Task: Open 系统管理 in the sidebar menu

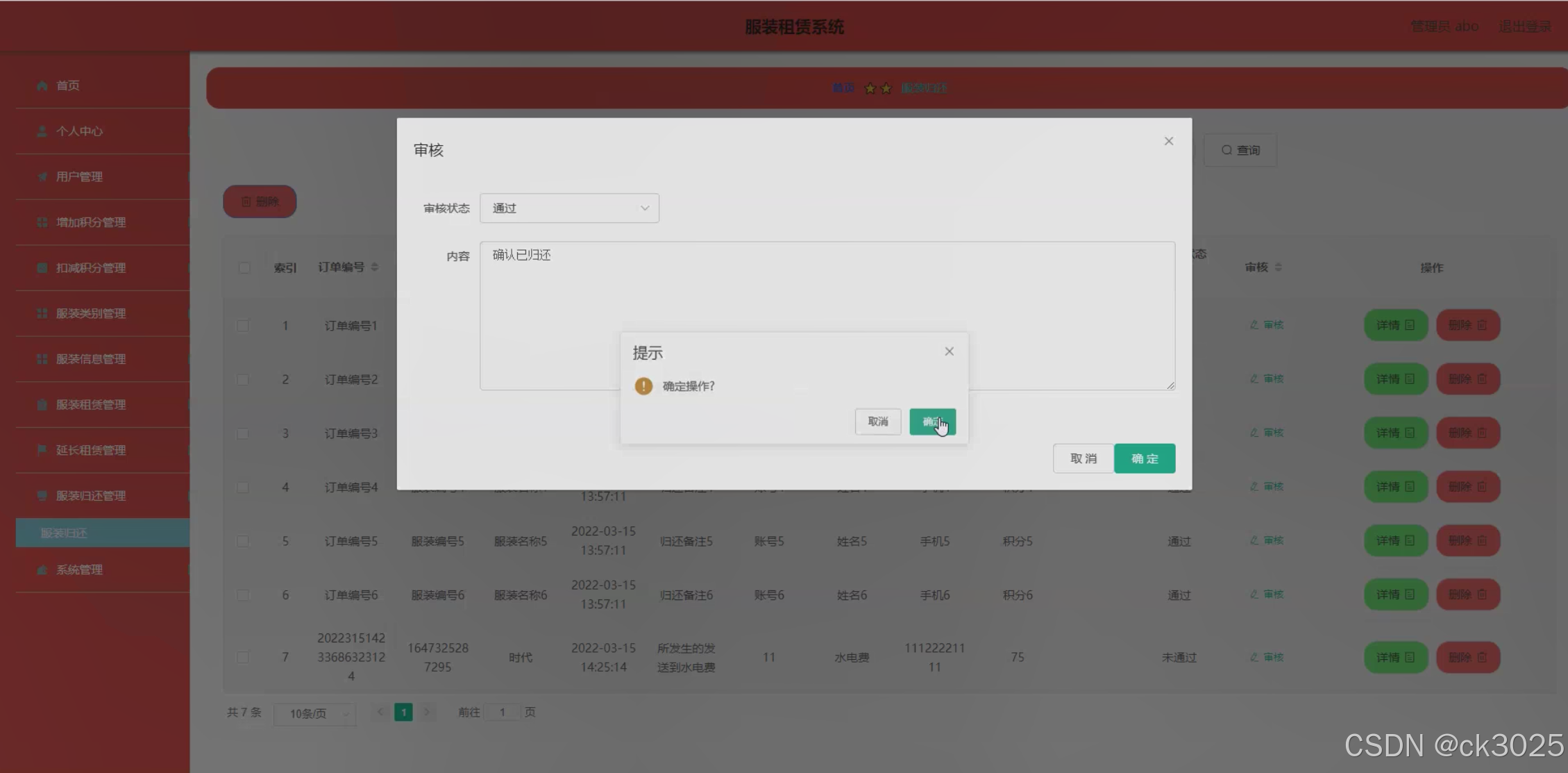Action: point(79,570)
